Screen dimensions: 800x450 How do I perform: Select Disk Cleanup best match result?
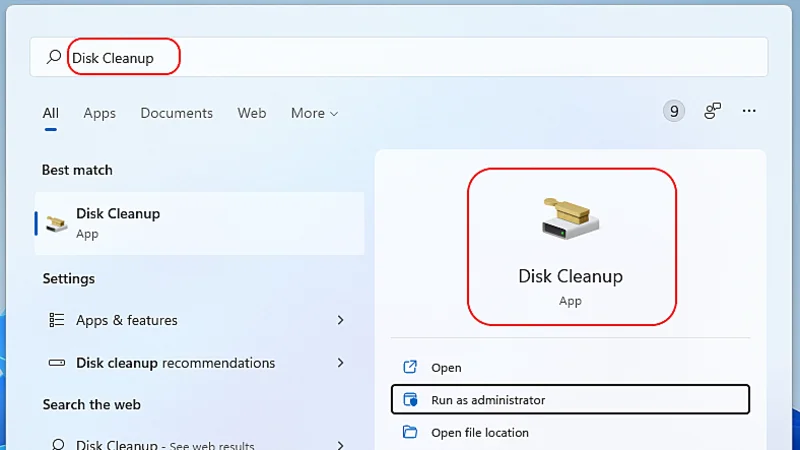coord(199,223)
